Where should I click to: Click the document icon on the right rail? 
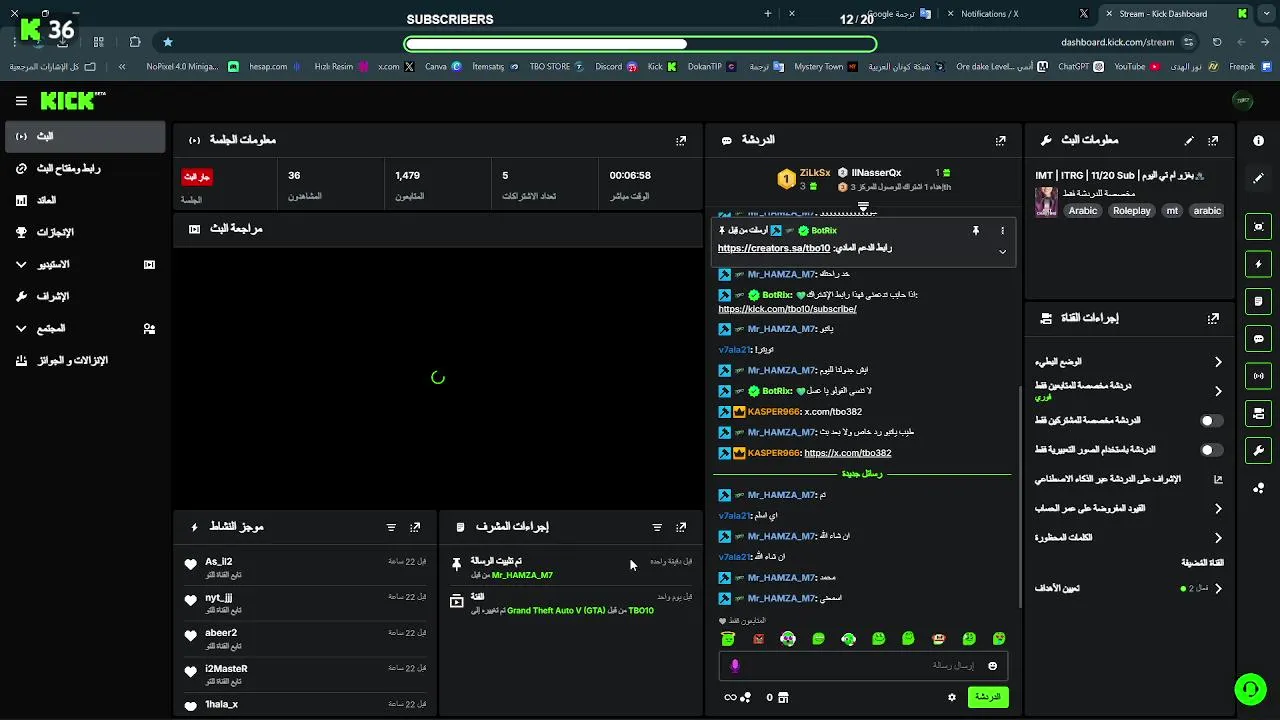(1258, 301)
